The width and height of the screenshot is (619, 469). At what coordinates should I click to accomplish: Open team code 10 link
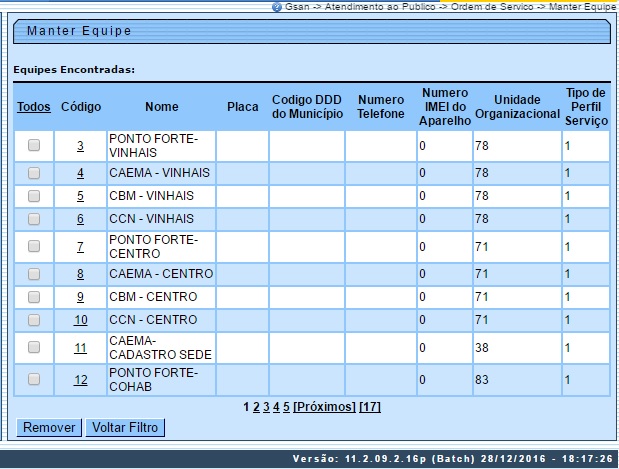click(81, 320)
